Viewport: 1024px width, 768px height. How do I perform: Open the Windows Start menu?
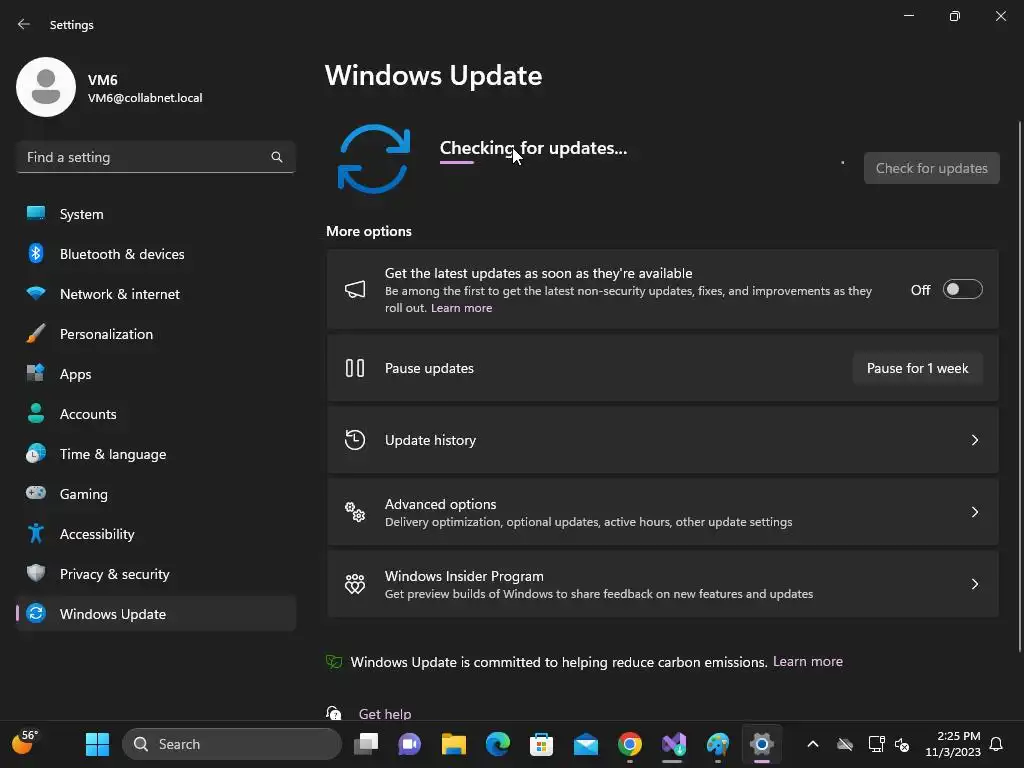pos(97,744)
